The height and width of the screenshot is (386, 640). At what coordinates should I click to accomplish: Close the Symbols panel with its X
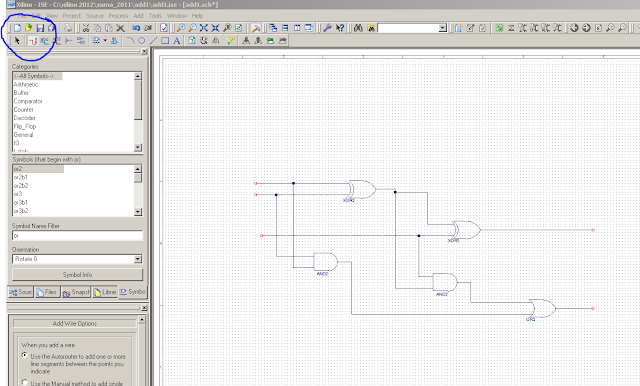coord(144,51)
